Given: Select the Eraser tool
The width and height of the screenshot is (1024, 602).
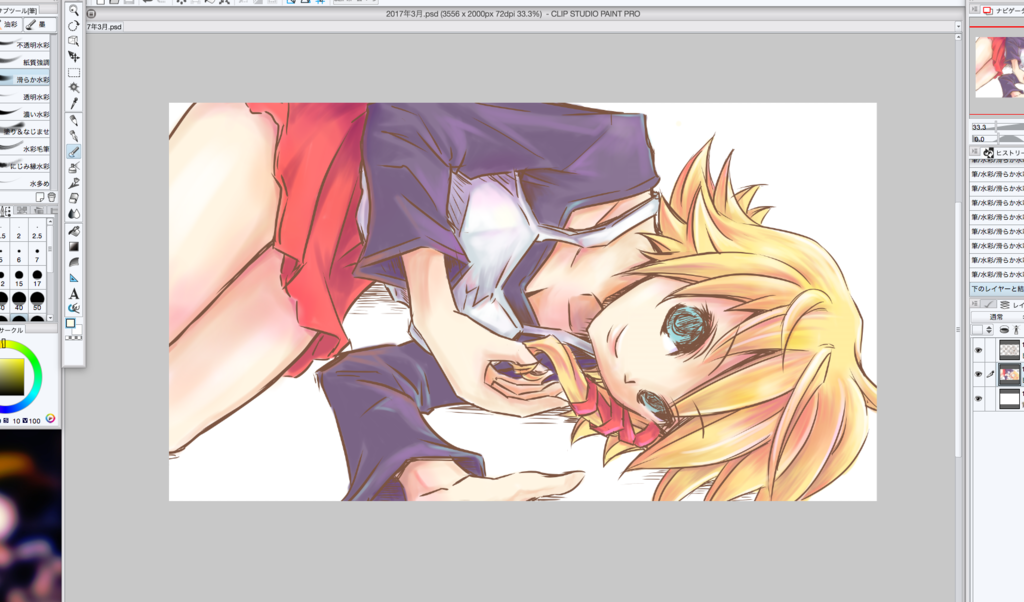Looking at the screenshot, I should click(x=74, y=198).
